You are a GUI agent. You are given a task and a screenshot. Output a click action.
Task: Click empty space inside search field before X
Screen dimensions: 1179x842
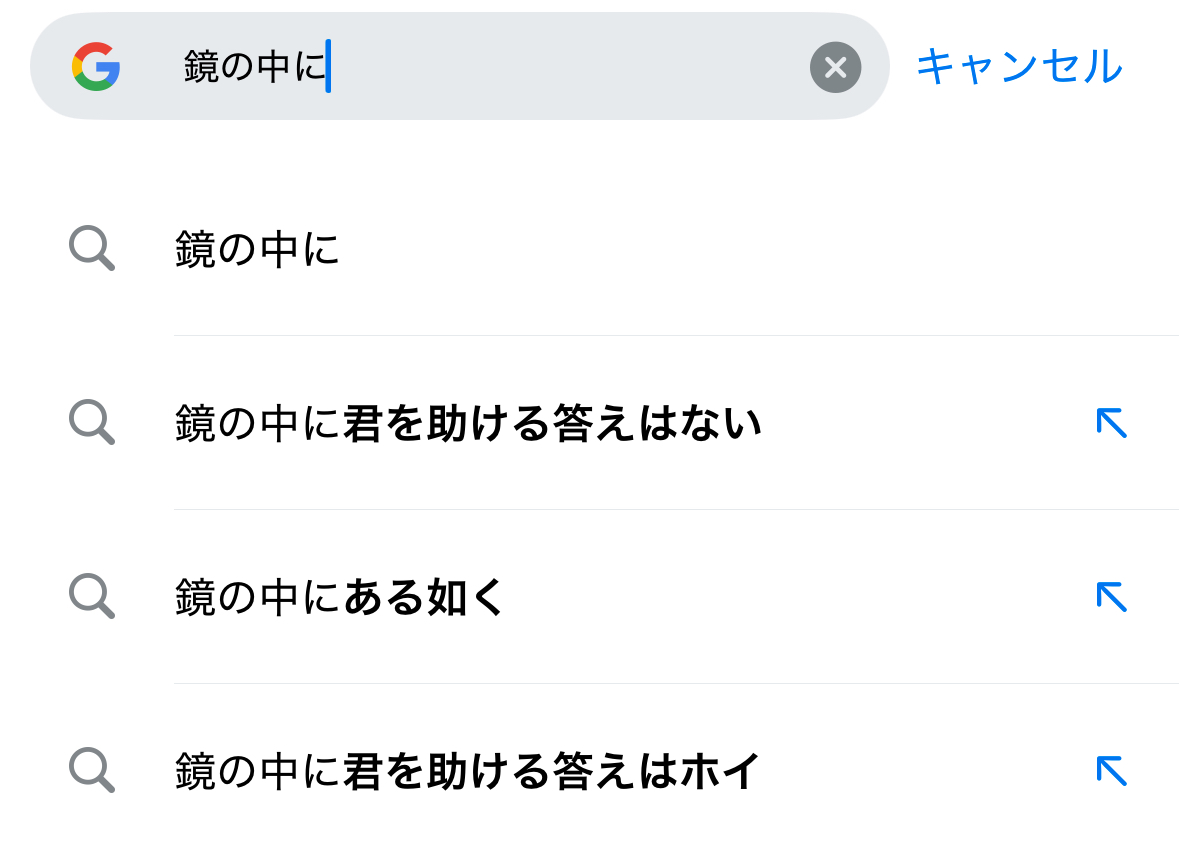coord(570,67)
